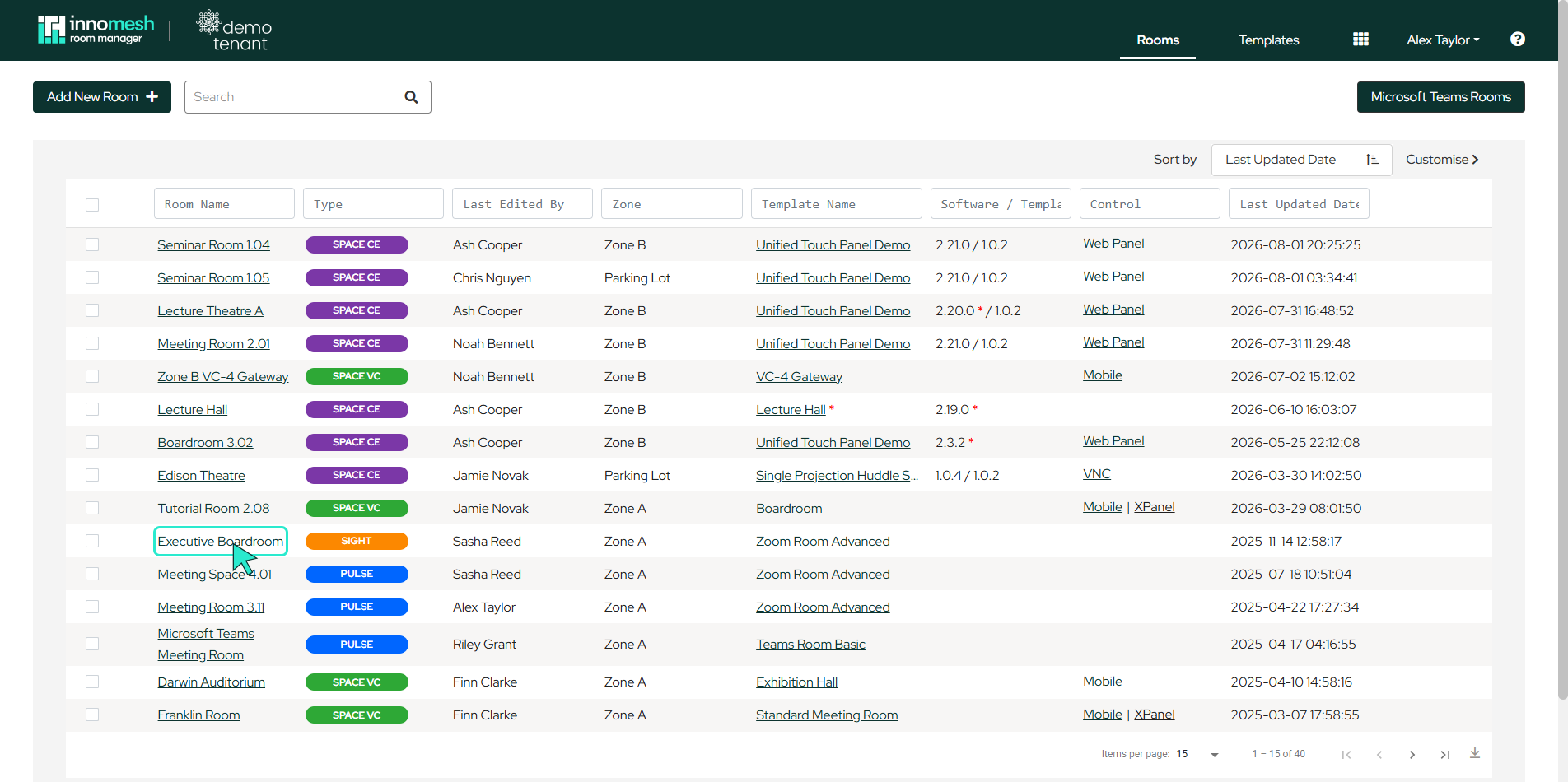The height and width of the screenshot is (782, 1568).
Task: Click the Innomesh room manager logo
Action: [x=96, y=30]
